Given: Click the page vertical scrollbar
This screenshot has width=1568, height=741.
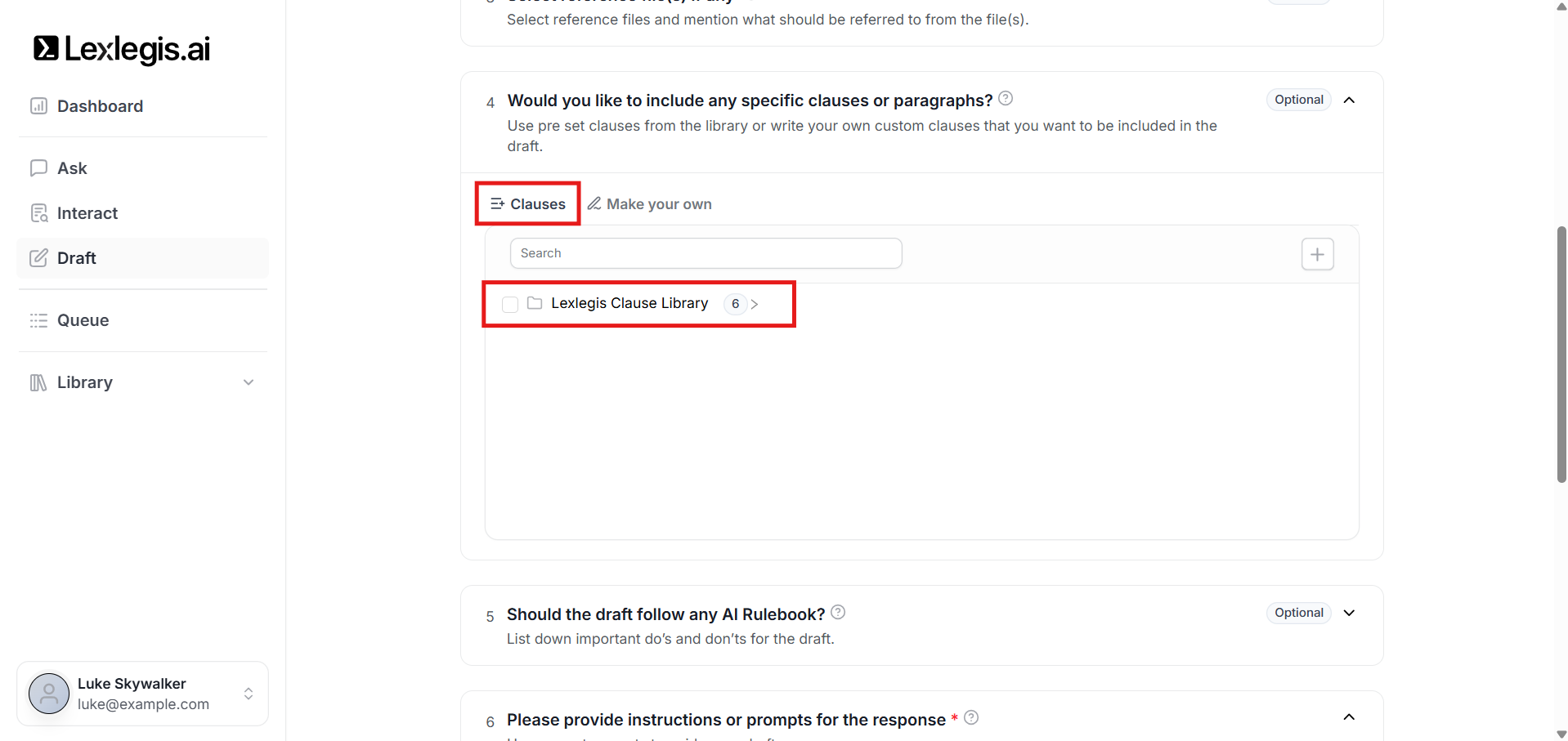Looking at the screenshot, I should pos(1561,355).
